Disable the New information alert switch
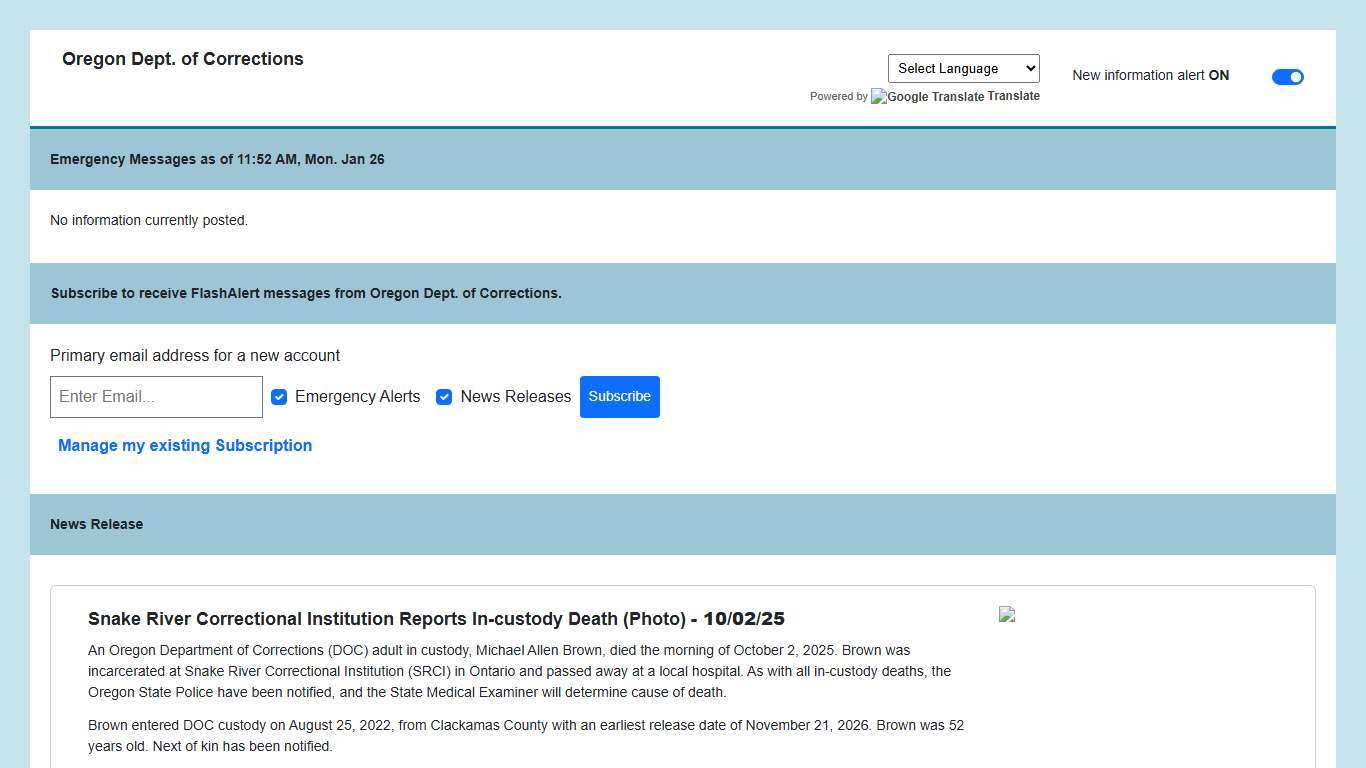Viewport: 1366px width, 768px height. point(1288,76)
